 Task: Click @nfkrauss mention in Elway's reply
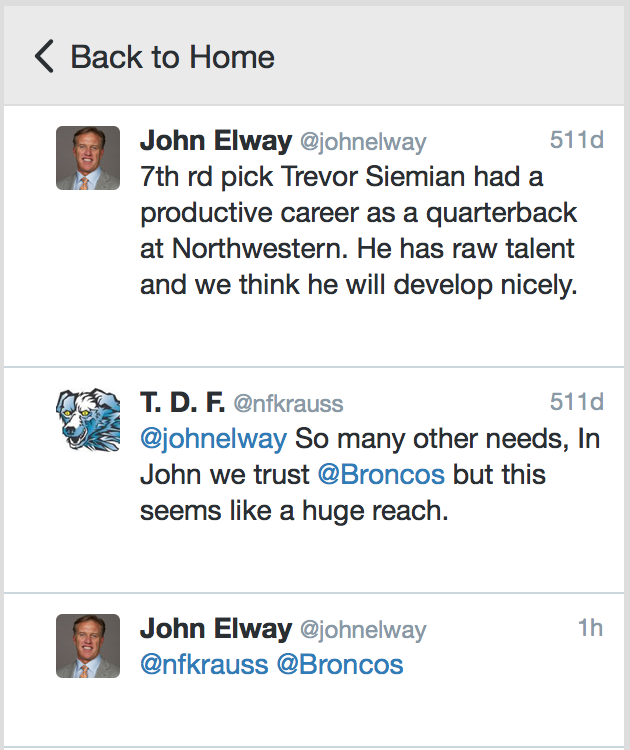click(204, 665)
